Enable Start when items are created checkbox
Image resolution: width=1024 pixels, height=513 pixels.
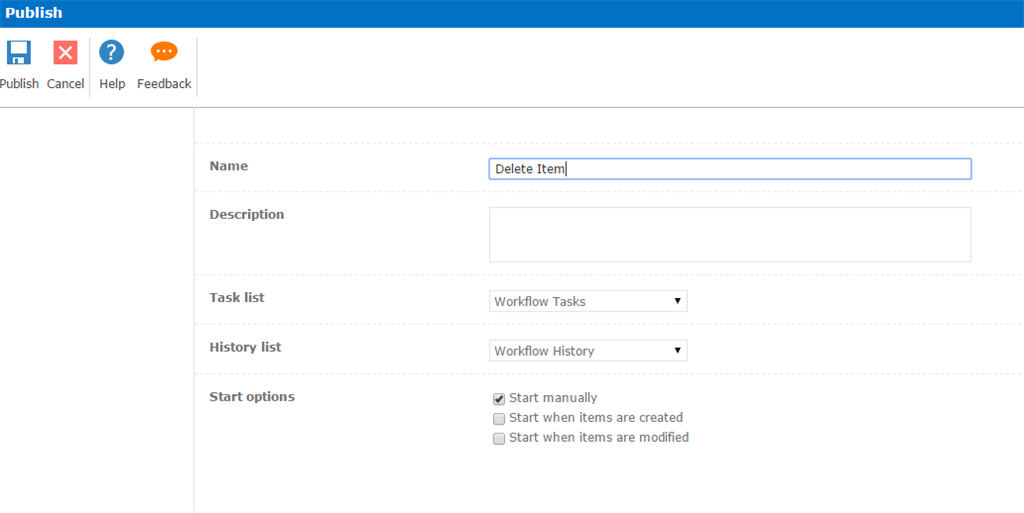point(499,419)
